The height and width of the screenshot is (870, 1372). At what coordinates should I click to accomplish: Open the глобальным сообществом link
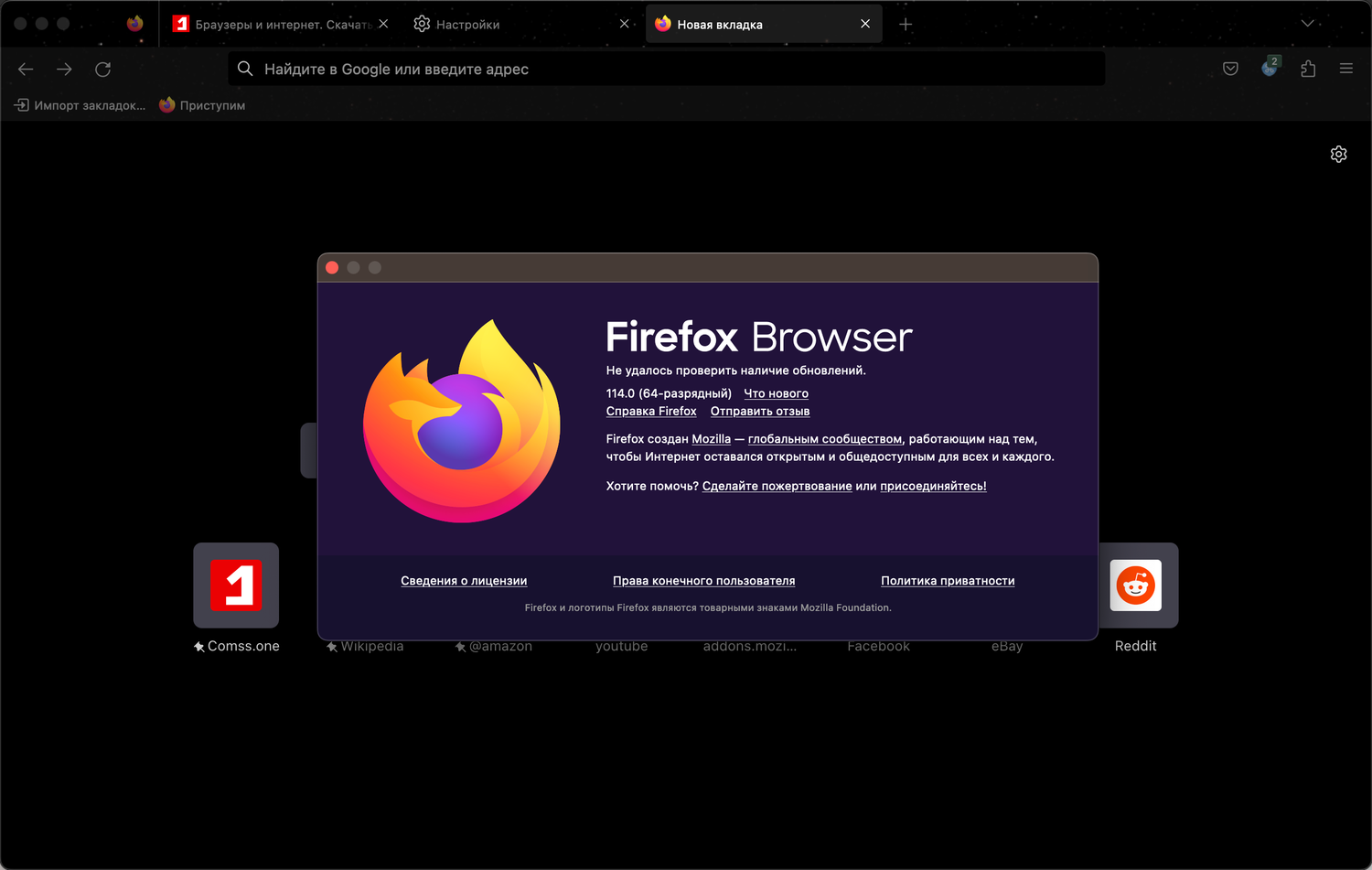click(x=825, y=439)
